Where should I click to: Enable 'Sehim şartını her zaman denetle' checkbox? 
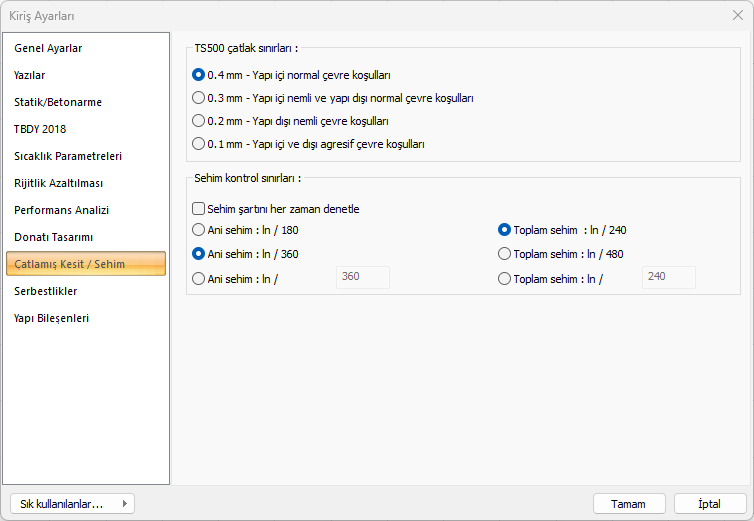click(x=198, y=209)
